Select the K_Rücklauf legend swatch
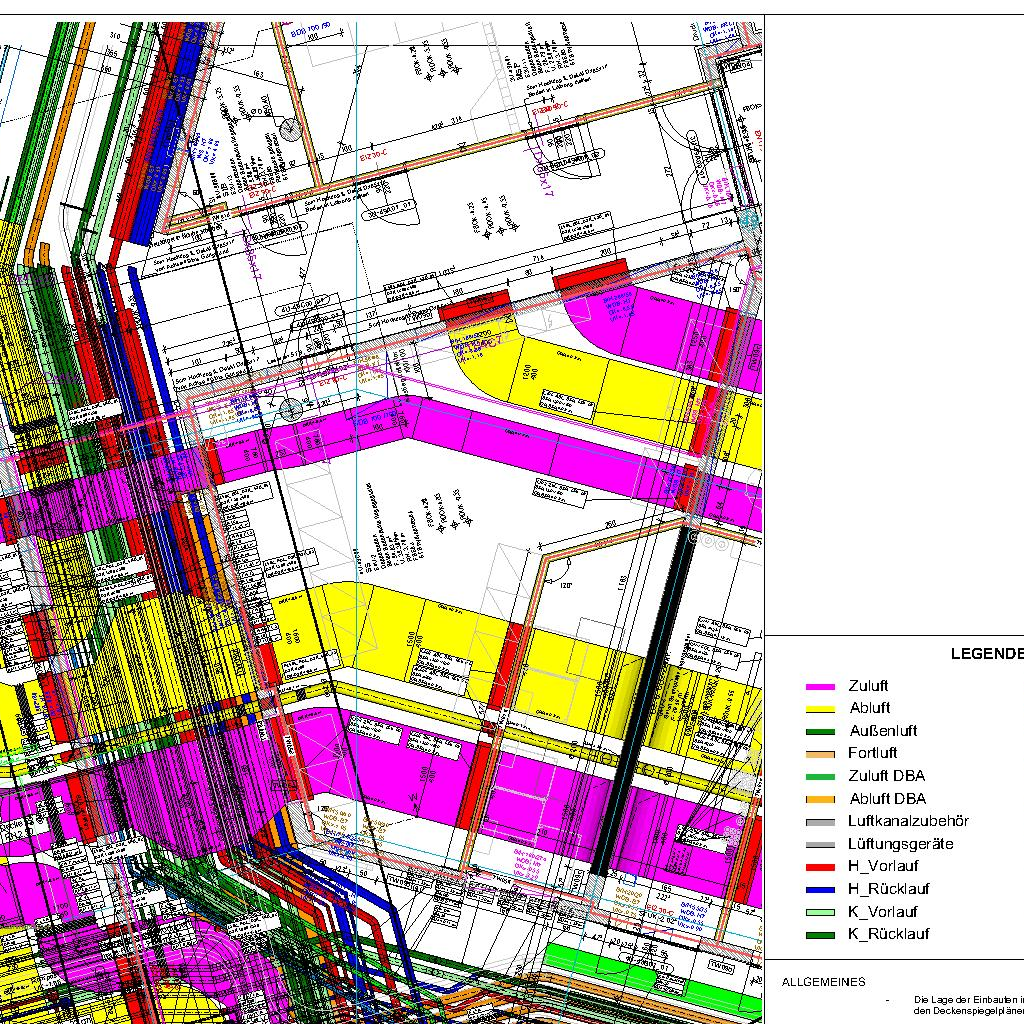The image size is (1024, 1024). [x=820, y=935]
